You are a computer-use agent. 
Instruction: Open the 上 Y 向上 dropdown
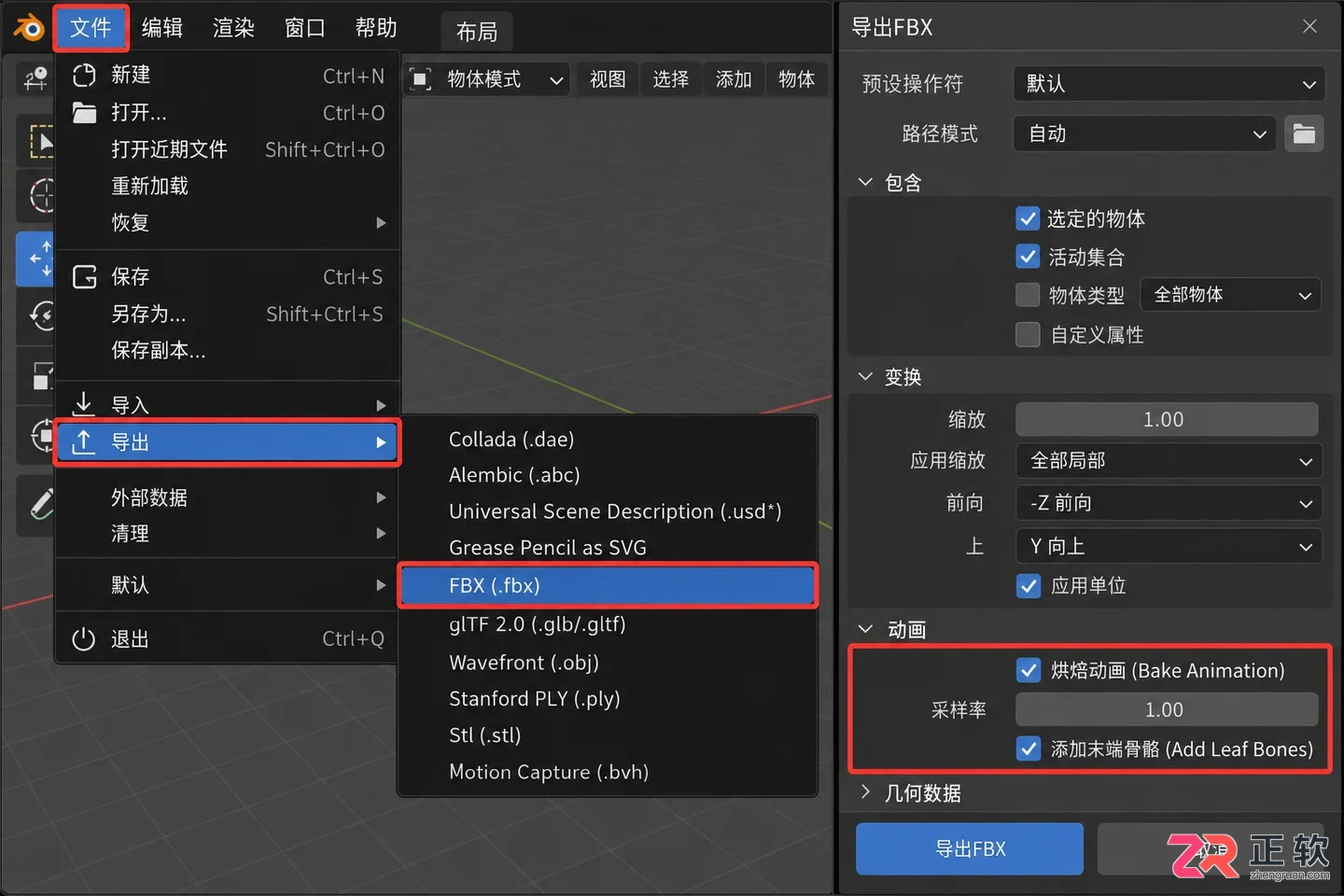[1169, 546]
